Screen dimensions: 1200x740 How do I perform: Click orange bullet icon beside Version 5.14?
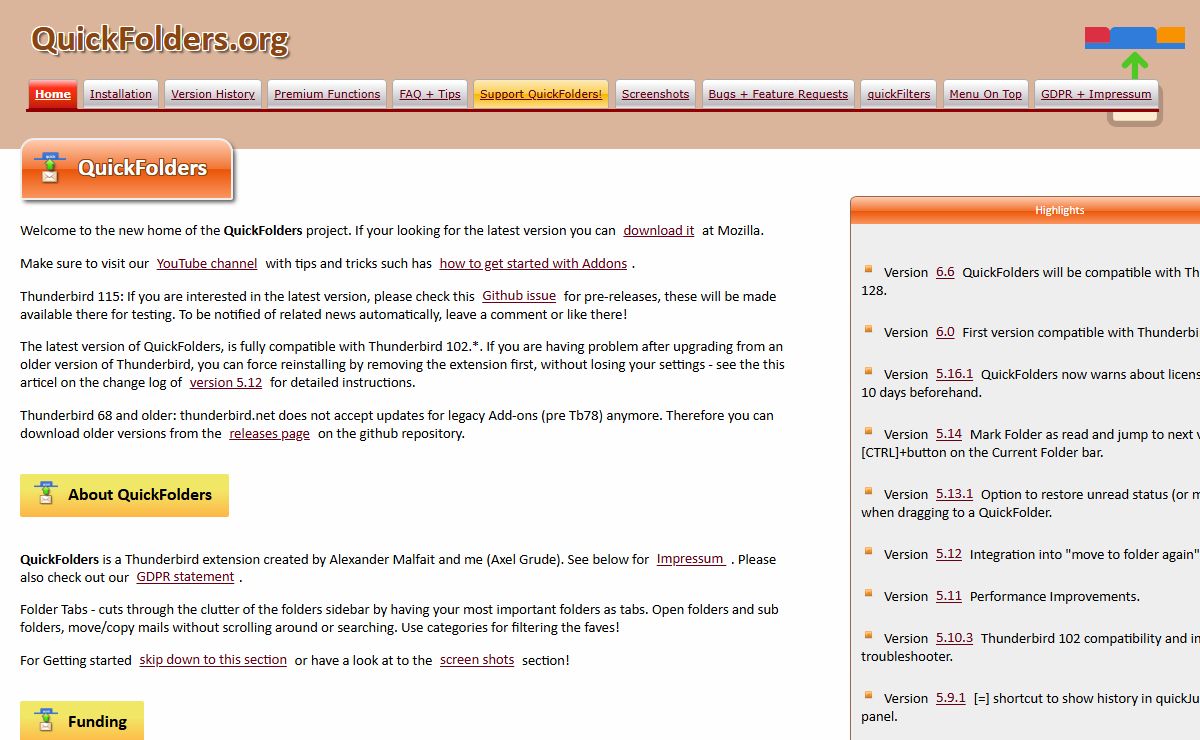pos(868,431)
